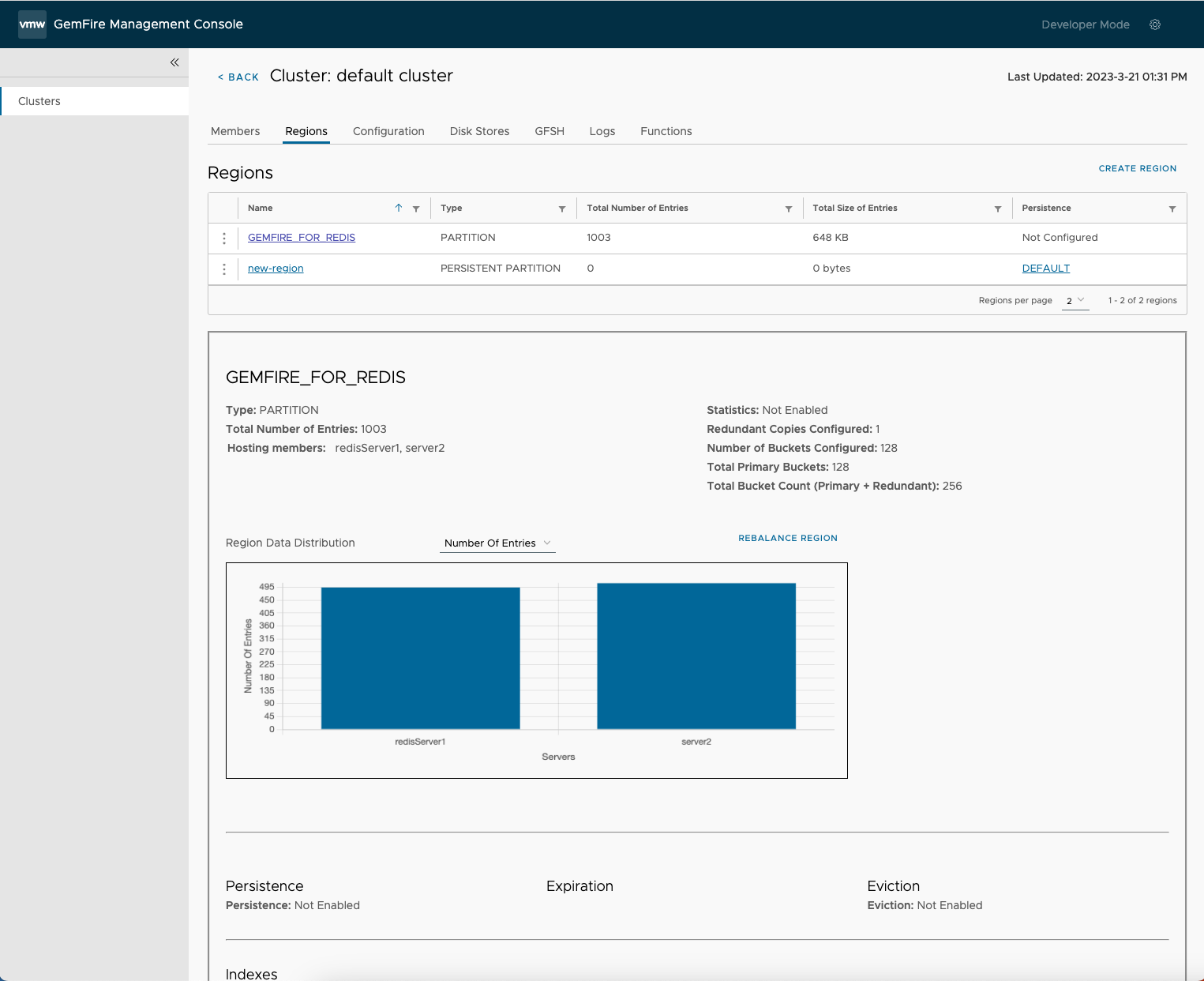1204x981 pixels.
Task: Click the Not Configured persistence cell
Action: tap(1060, 238)
